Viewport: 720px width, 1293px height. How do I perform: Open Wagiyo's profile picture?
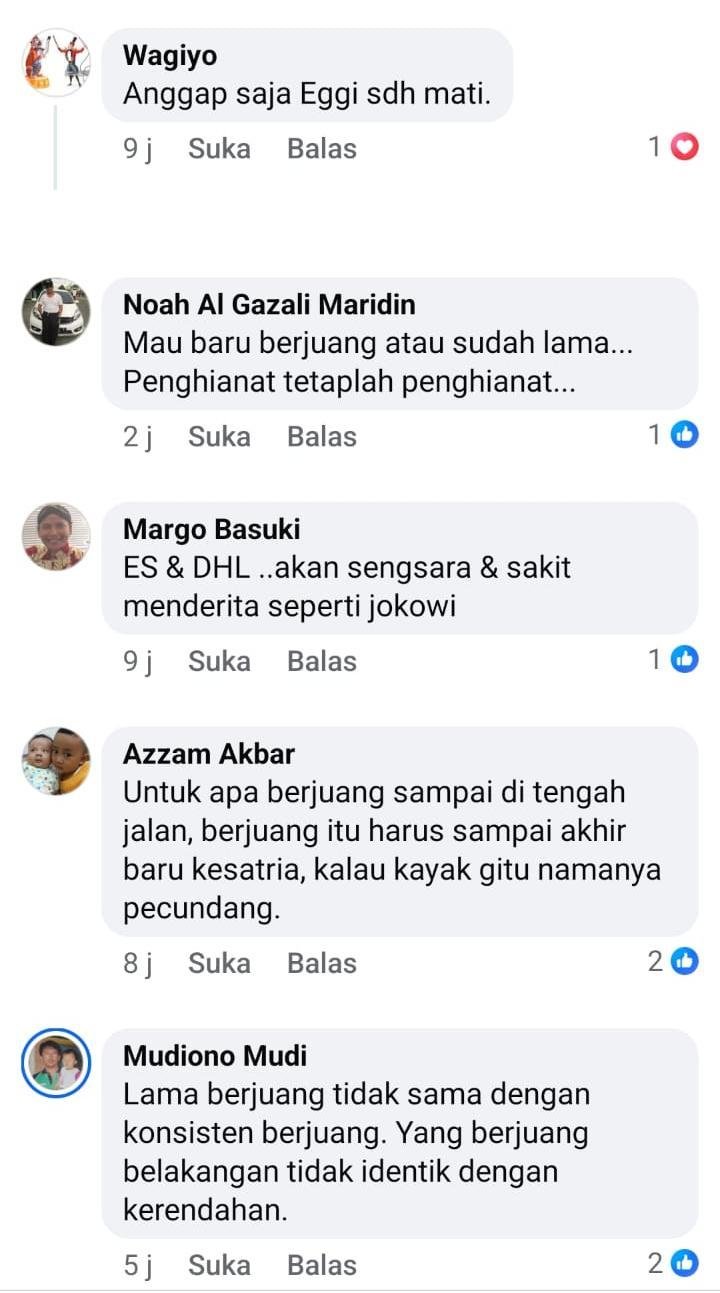click(x=56, y=62)
